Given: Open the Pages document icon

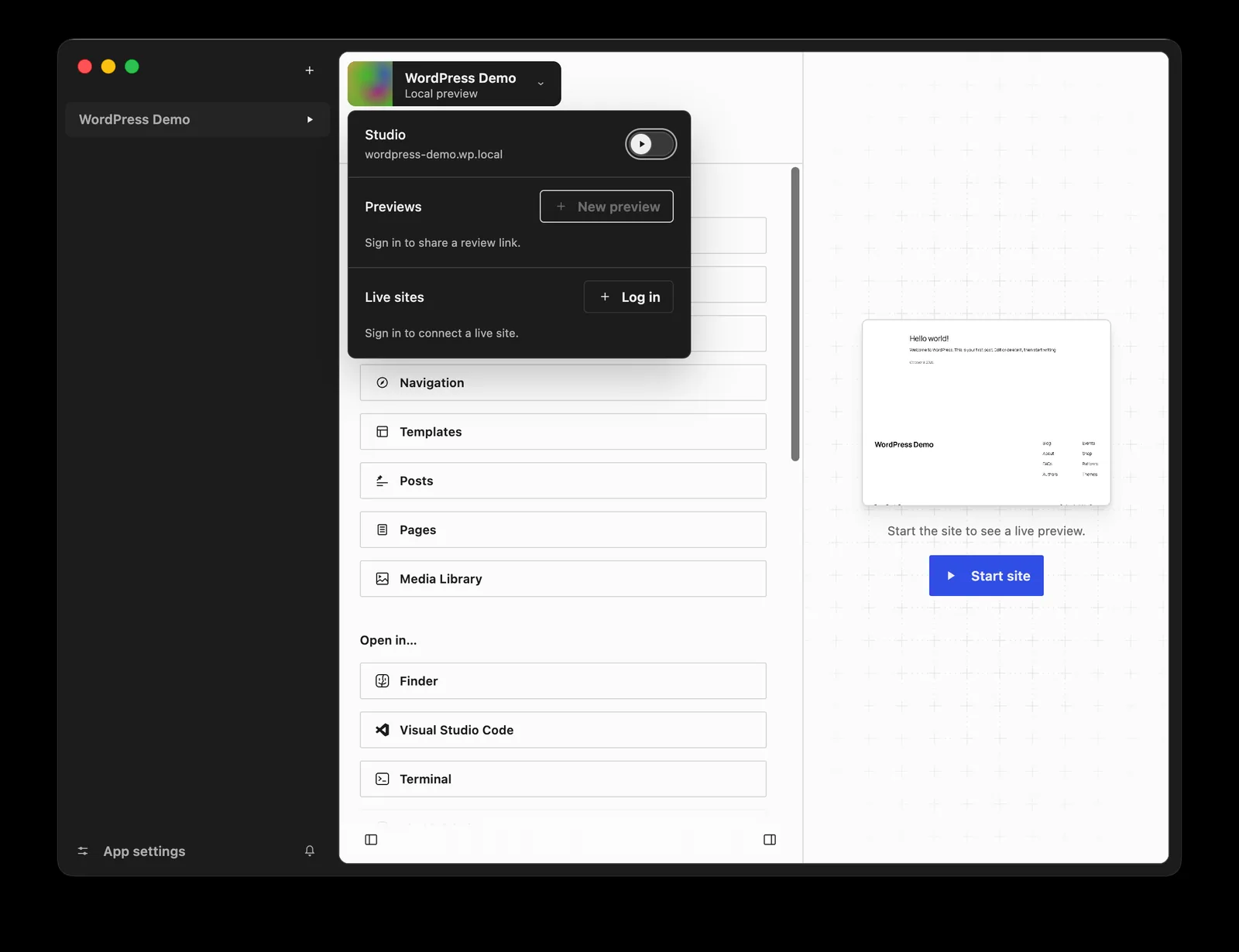Looking at the screenshot, I should tap(383, 530).
